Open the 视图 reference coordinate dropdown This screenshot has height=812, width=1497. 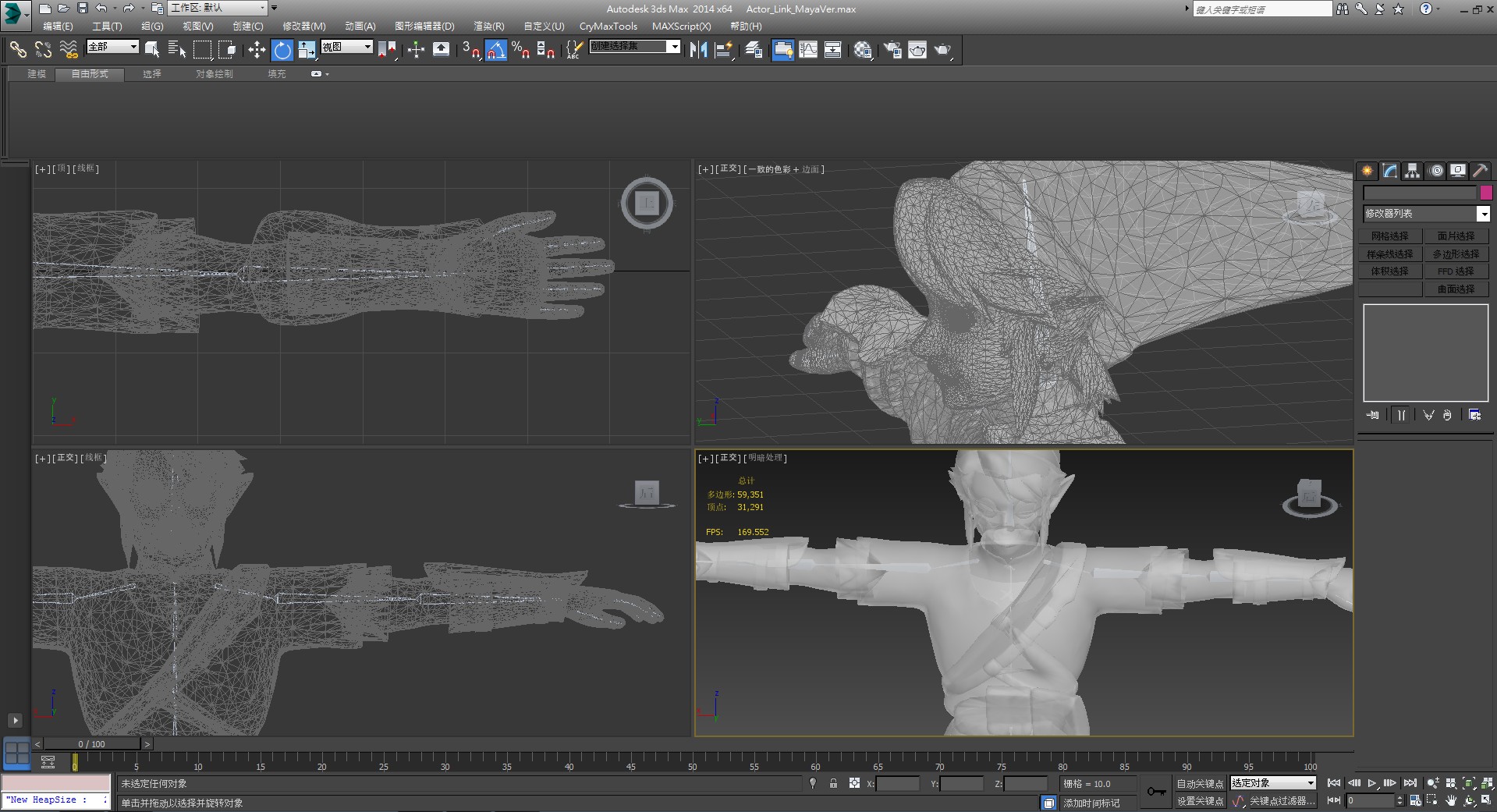tap(347, 47)
